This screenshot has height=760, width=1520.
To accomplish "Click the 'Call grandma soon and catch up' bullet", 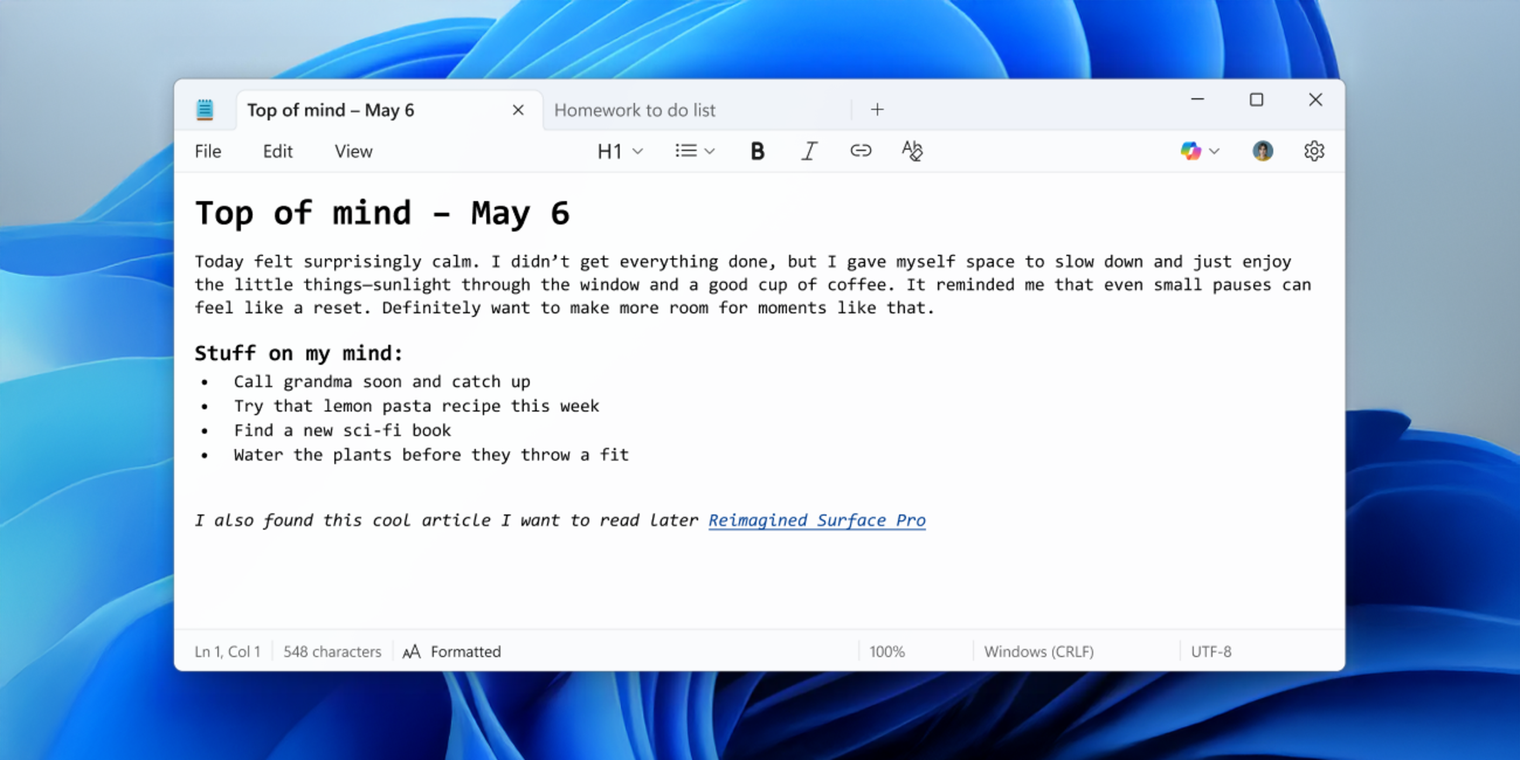I will [x=382, y=382].
